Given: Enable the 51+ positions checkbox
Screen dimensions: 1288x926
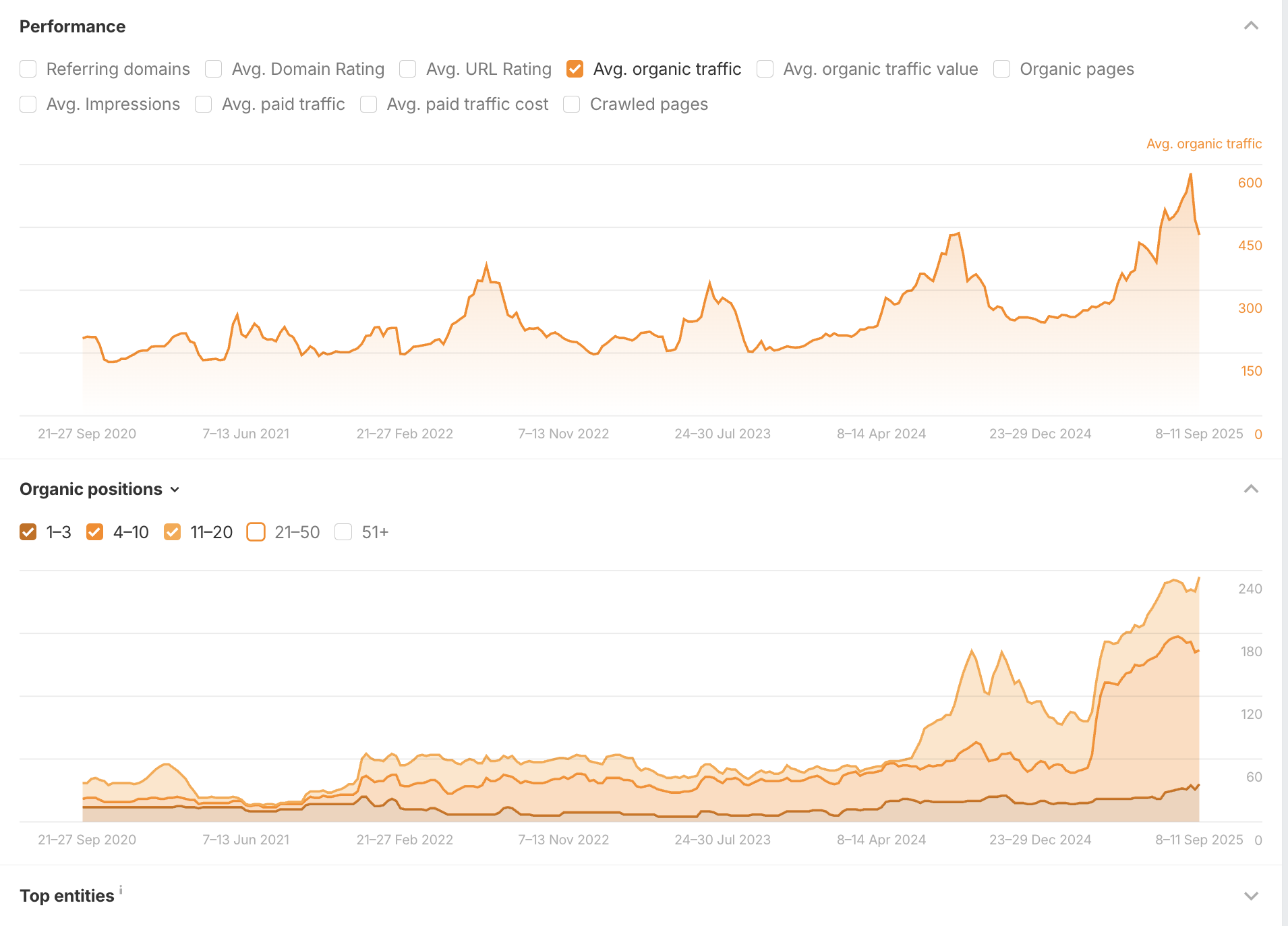Looking at the screenshot, I should point(343,532).
